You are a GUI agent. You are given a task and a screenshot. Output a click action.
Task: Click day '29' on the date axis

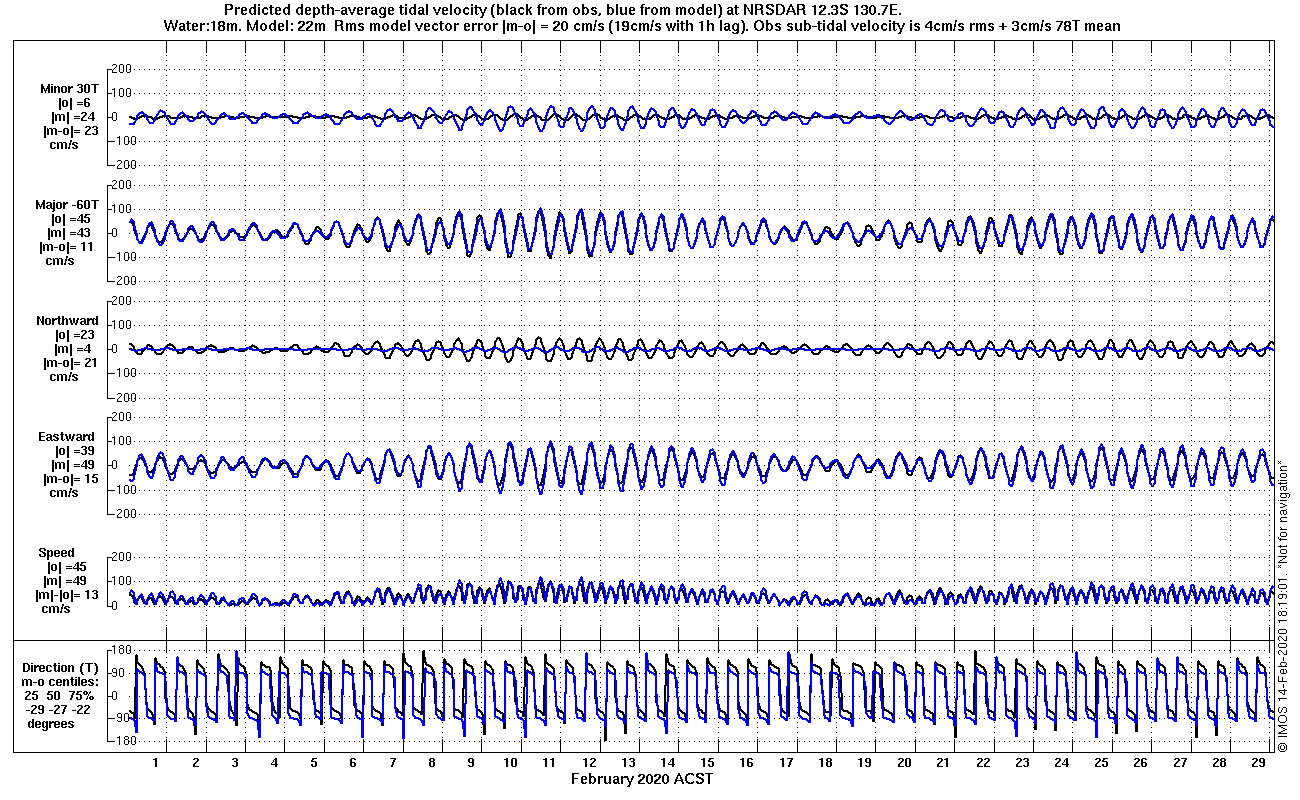pyautogui.click(x=1259, y=763)
